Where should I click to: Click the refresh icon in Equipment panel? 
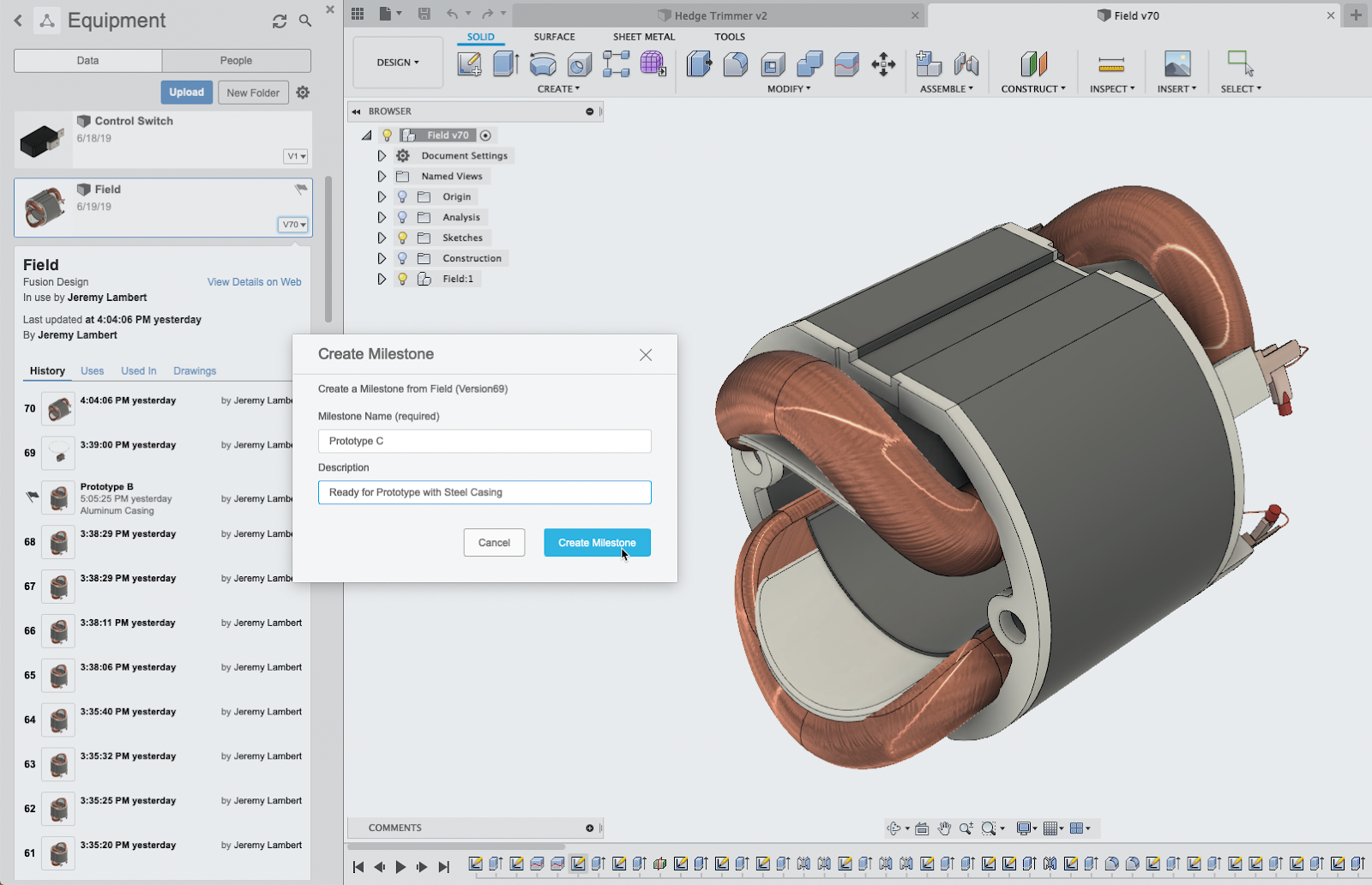pyautogui.click(x=280, y=21)
